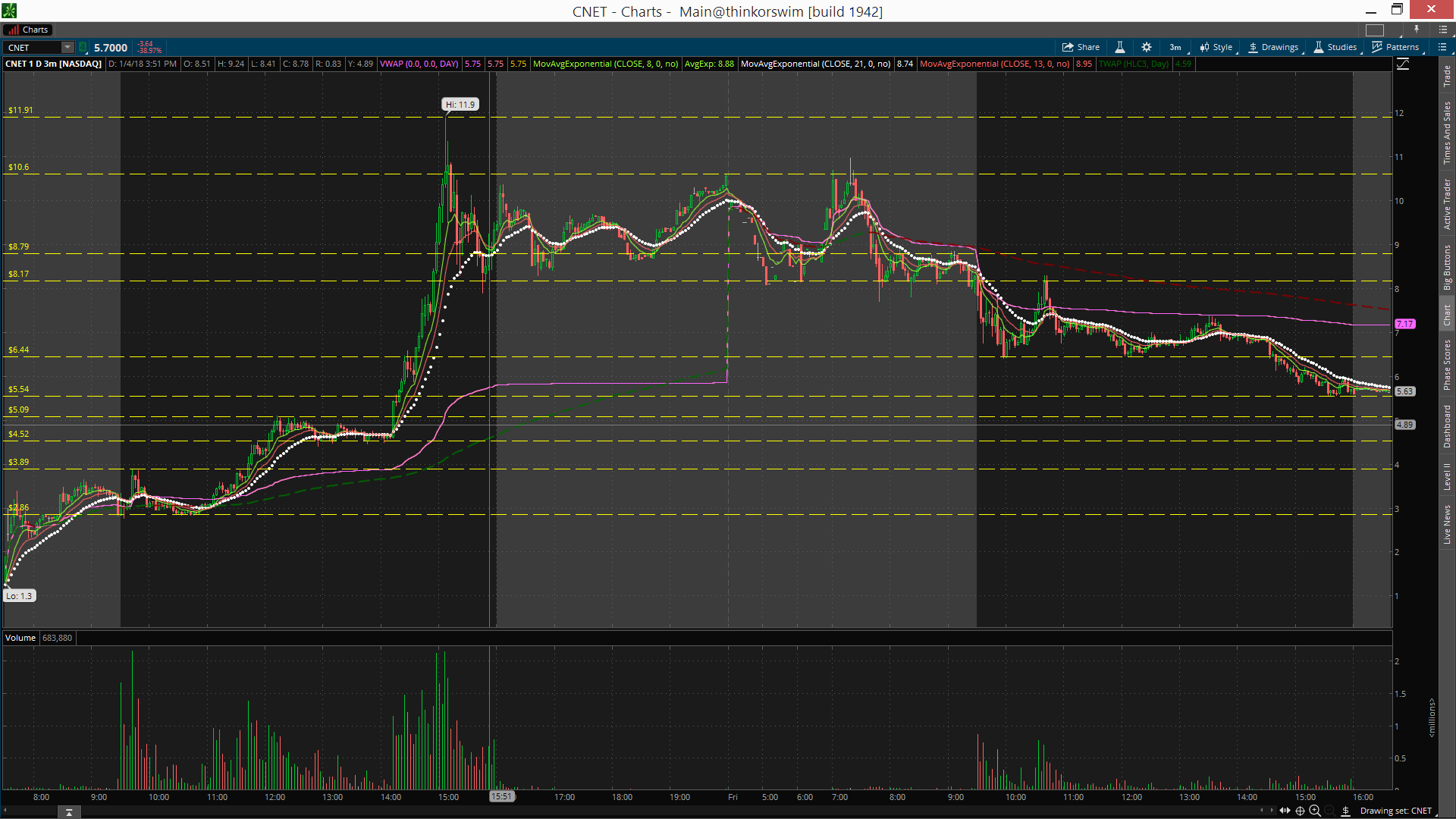Image resolution: width=1456 pixels, height=819 pixels.
Task: Click the Volume study label
Action: pos(20,638)
